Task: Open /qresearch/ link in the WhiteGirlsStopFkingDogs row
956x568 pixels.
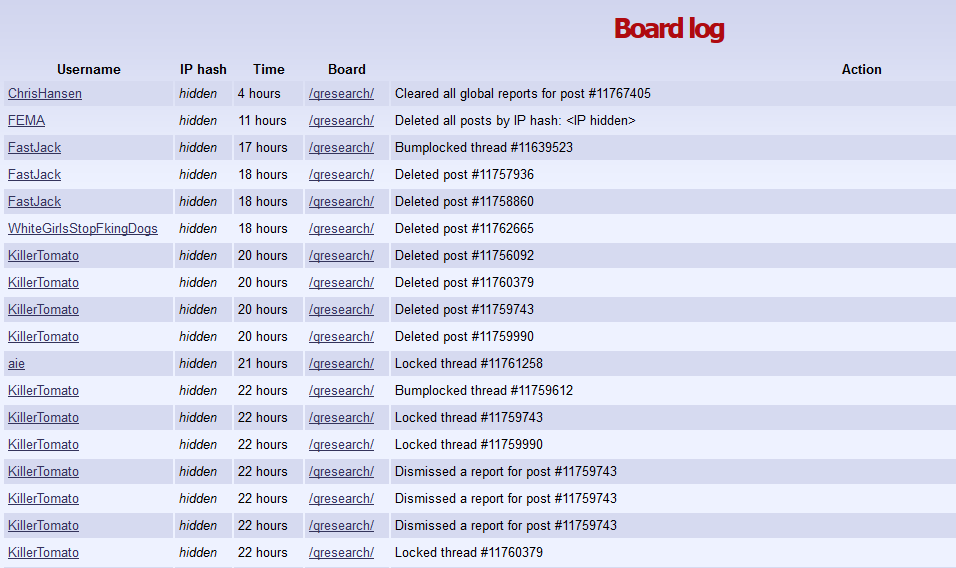Action: point(341,229)
